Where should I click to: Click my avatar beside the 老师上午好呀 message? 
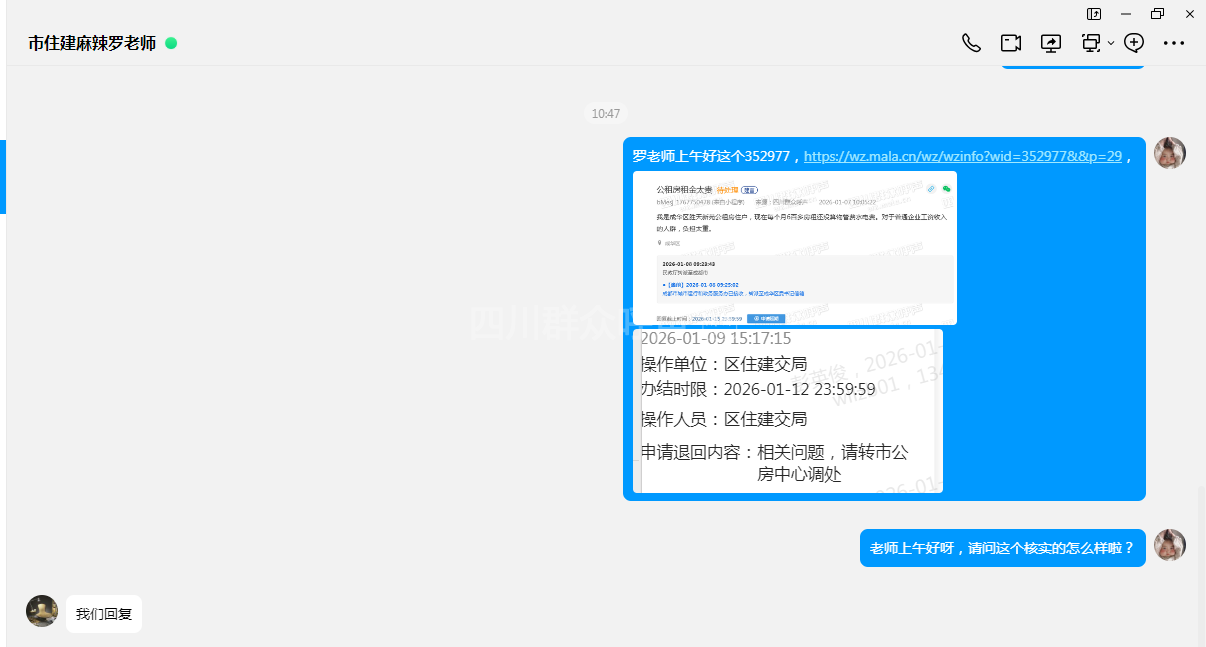(1169, 545)
